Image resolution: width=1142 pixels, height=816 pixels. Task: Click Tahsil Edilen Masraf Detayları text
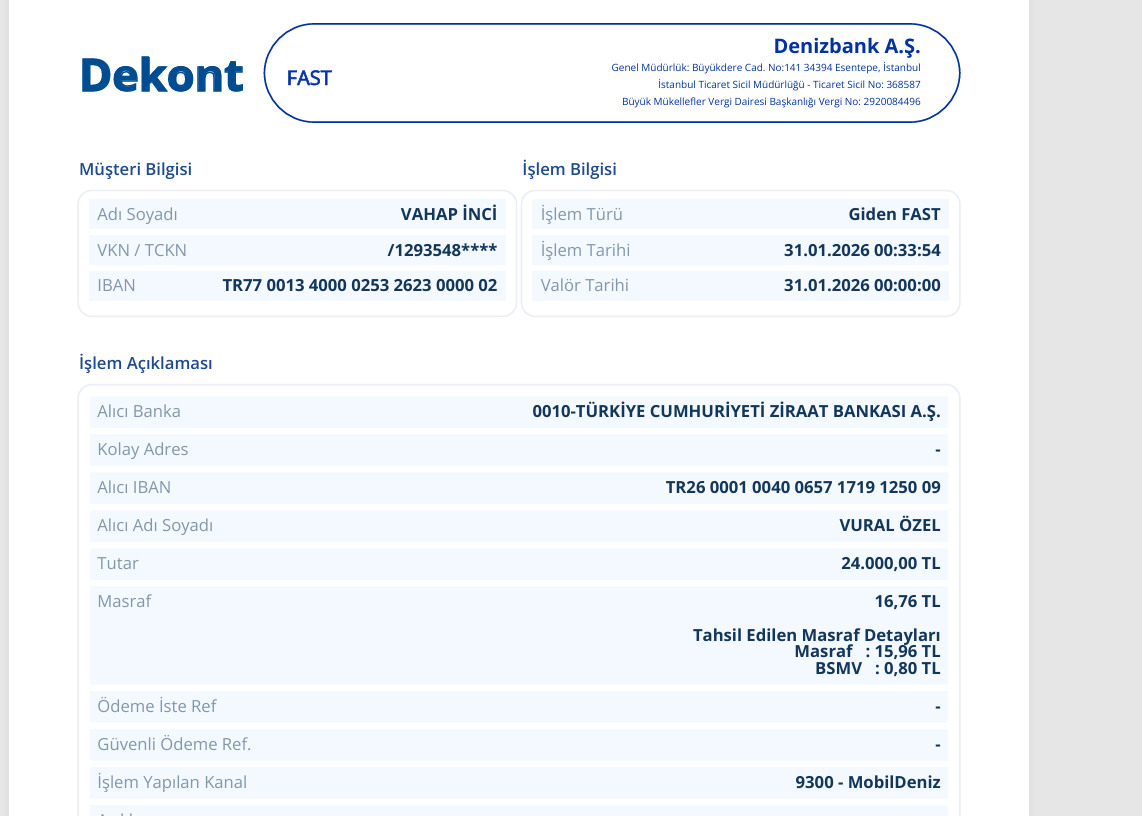[x=816, y=635]
